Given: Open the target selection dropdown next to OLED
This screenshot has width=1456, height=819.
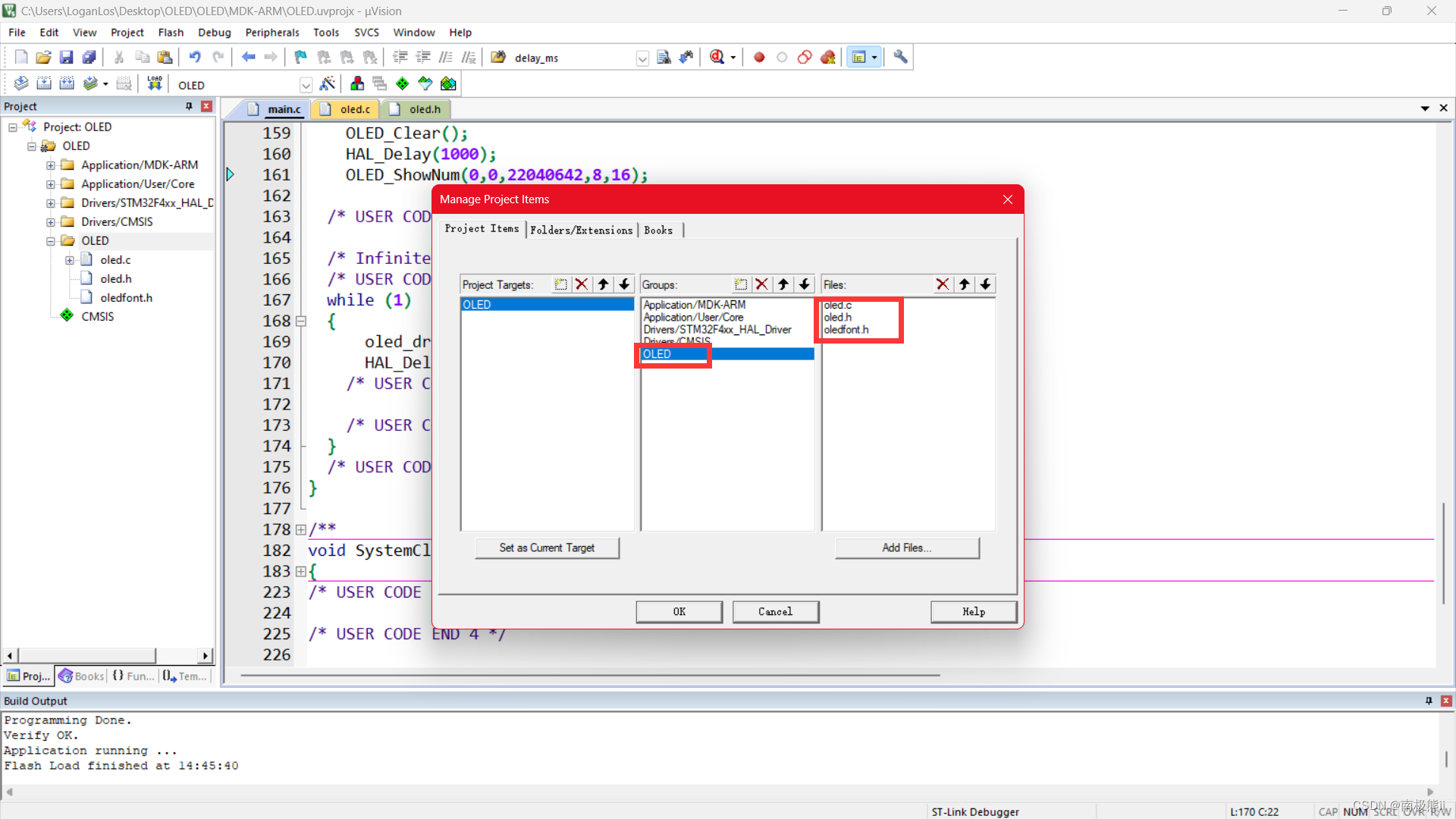Looking at the screenshot, I should pos(306,85).
